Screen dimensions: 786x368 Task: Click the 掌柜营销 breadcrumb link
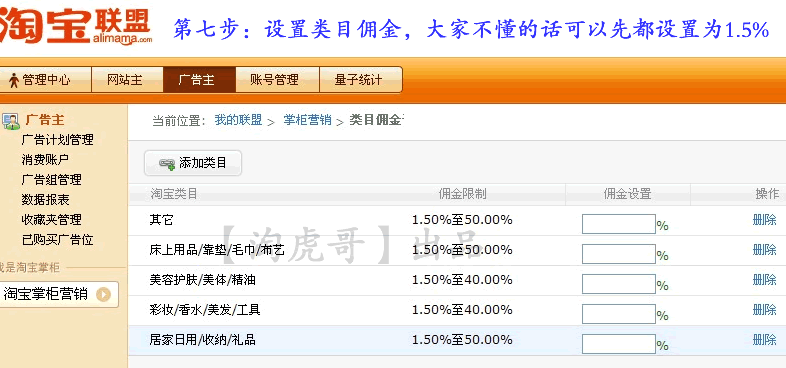pos(307,120)
